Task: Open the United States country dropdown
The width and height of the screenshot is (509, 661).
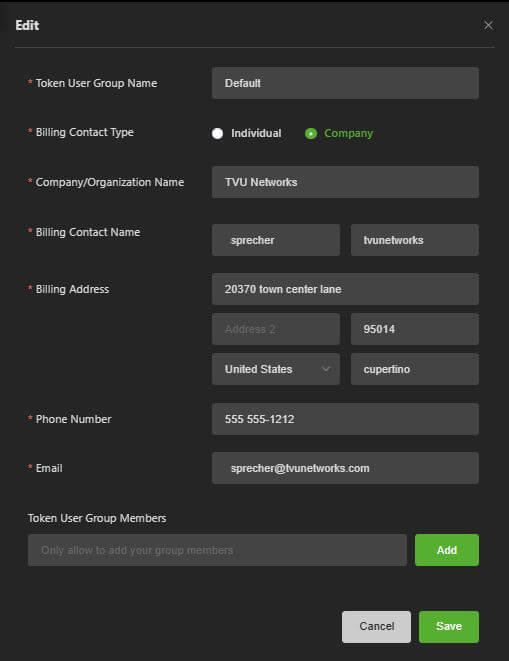Action: pyautogui.click(x=276, y=369)
